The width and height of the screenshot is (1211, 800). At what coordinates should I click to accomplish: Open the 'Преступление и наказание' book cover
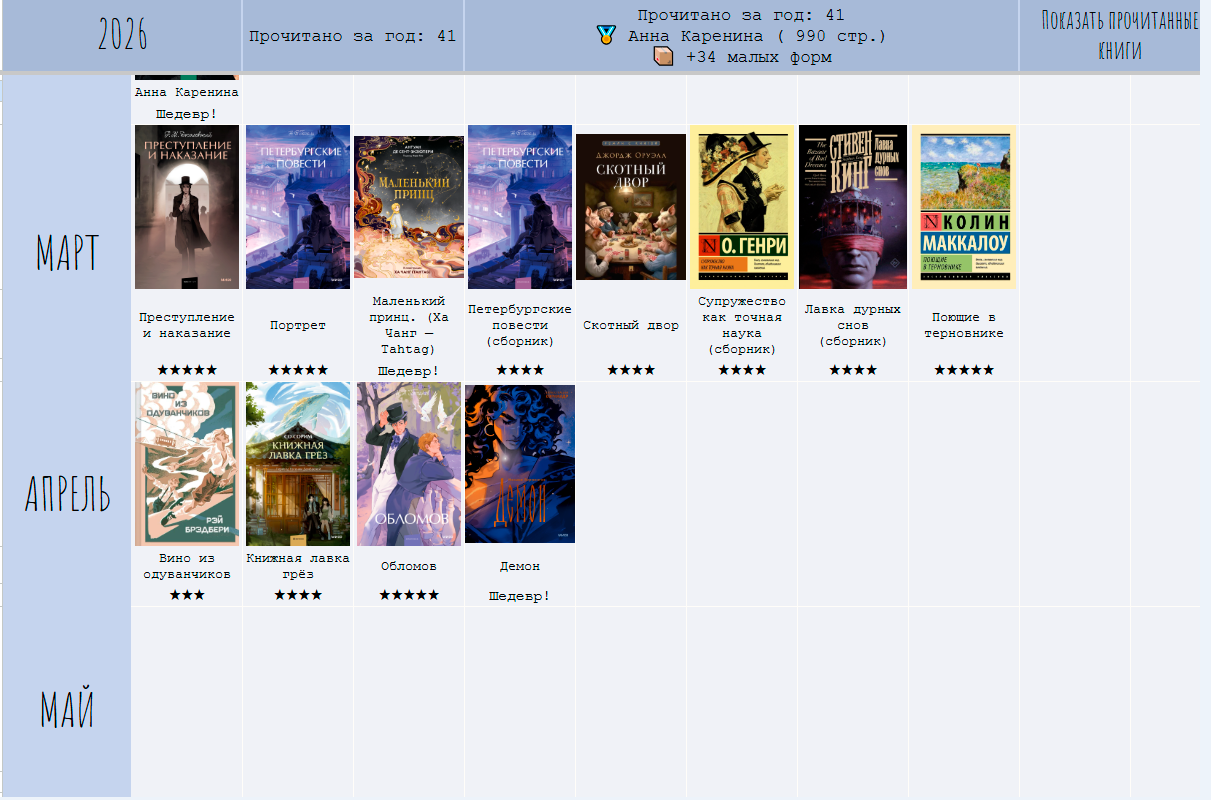coord(187,207)
